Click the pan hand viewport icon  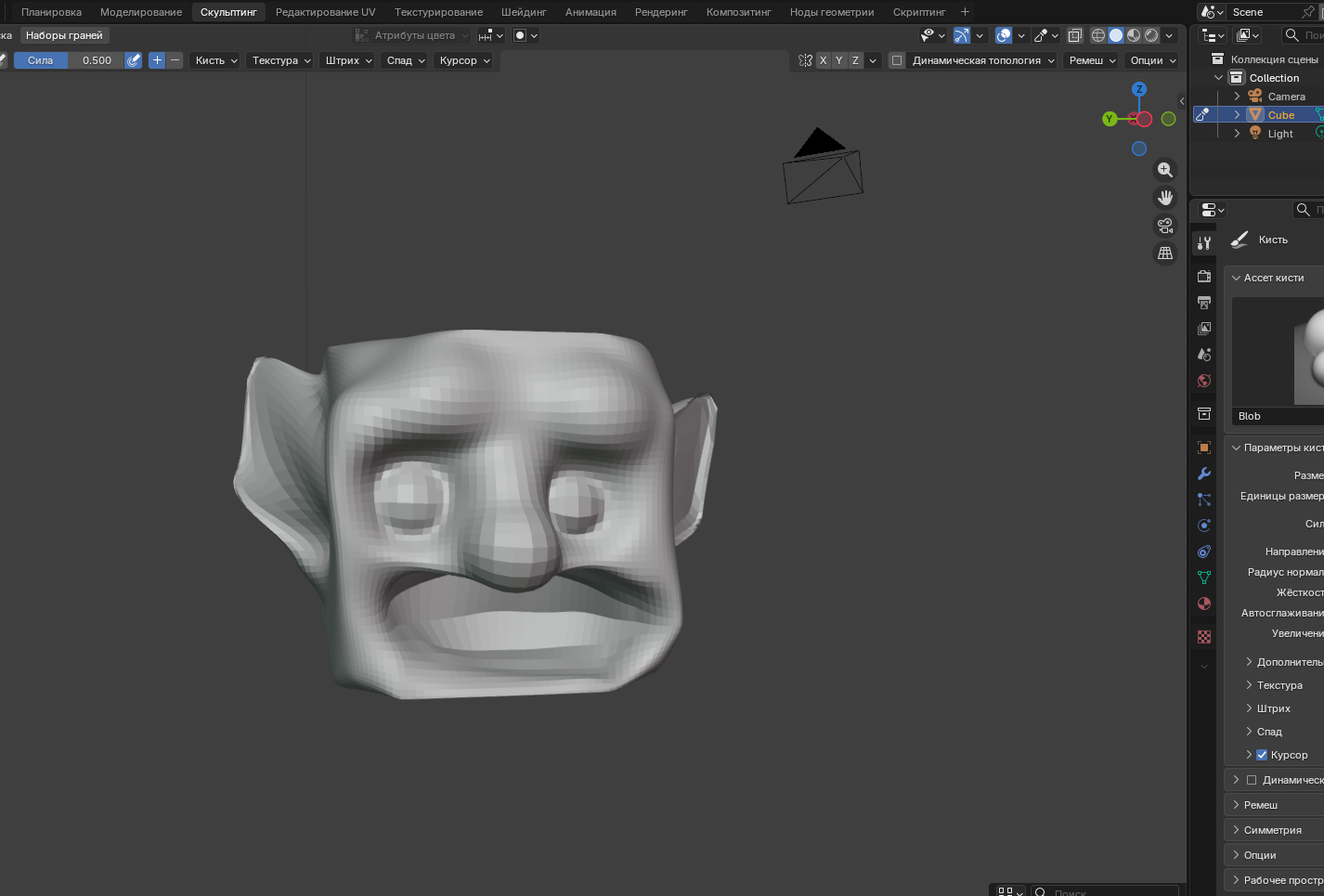[1164, 198]
